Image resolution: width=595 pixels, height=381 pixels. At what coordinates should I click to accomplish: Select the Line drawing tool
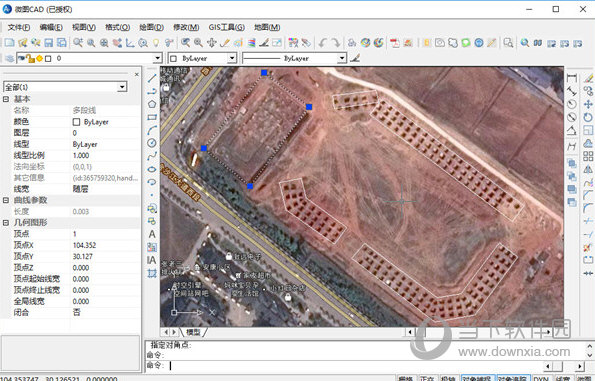[x=152, y=78]
